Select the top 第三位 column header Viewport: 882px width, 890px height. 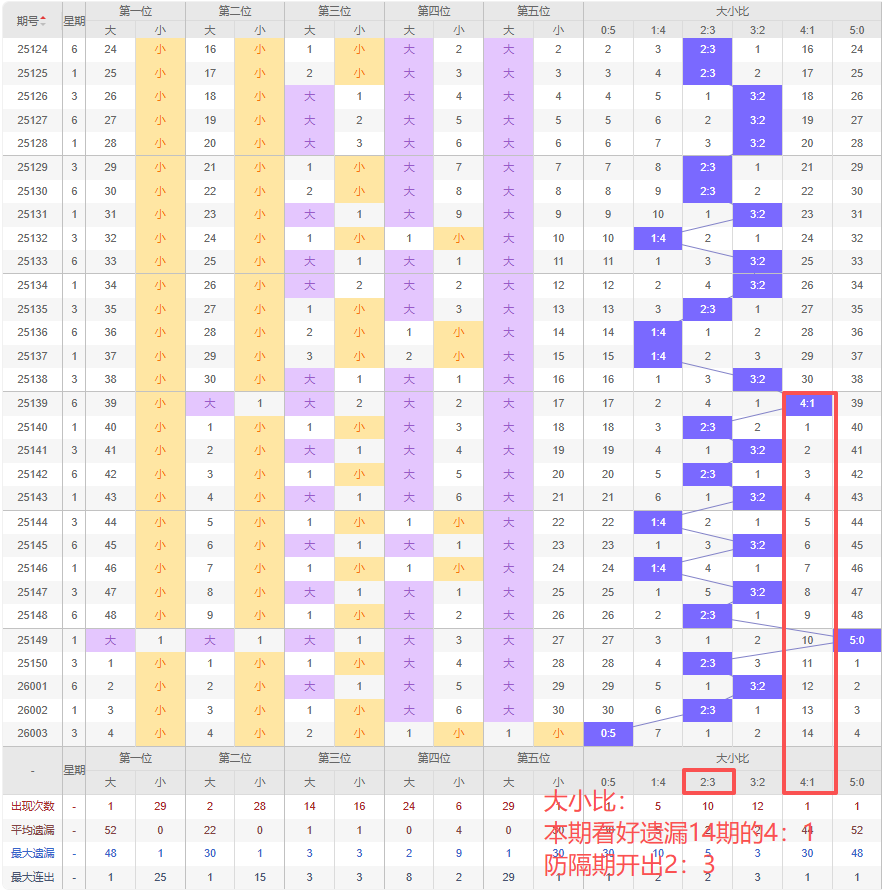pyautogui.click(x=334, y=11)
